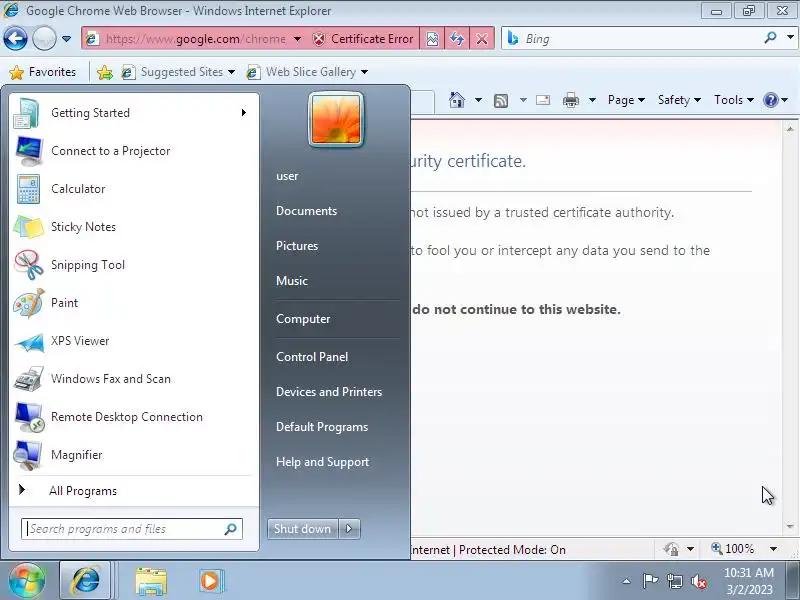Open the zoom level 100% dropdown
800x600 pixels.
click(773, 549)
